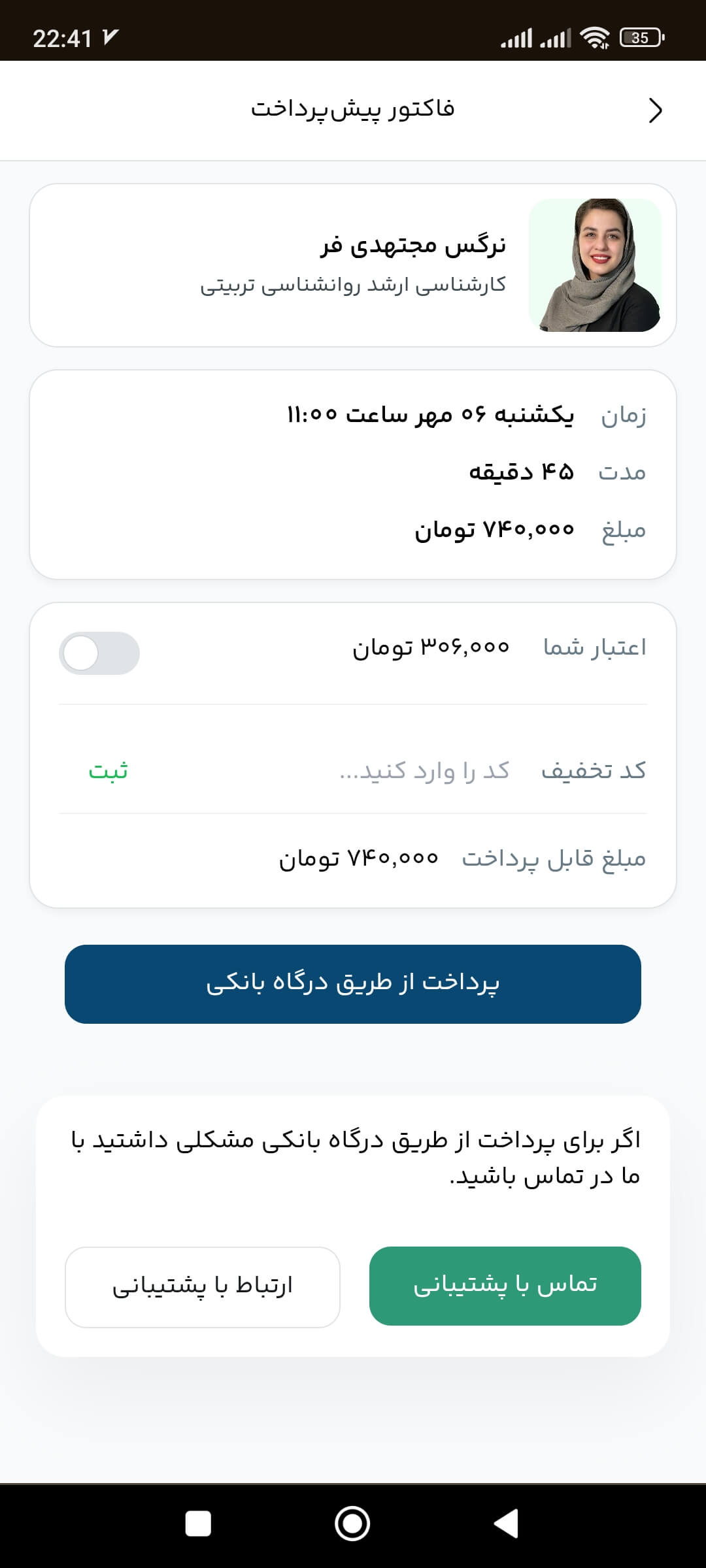Tap the back chevron in header
This screenshot has height=1568, width=706.
[655, 110]
